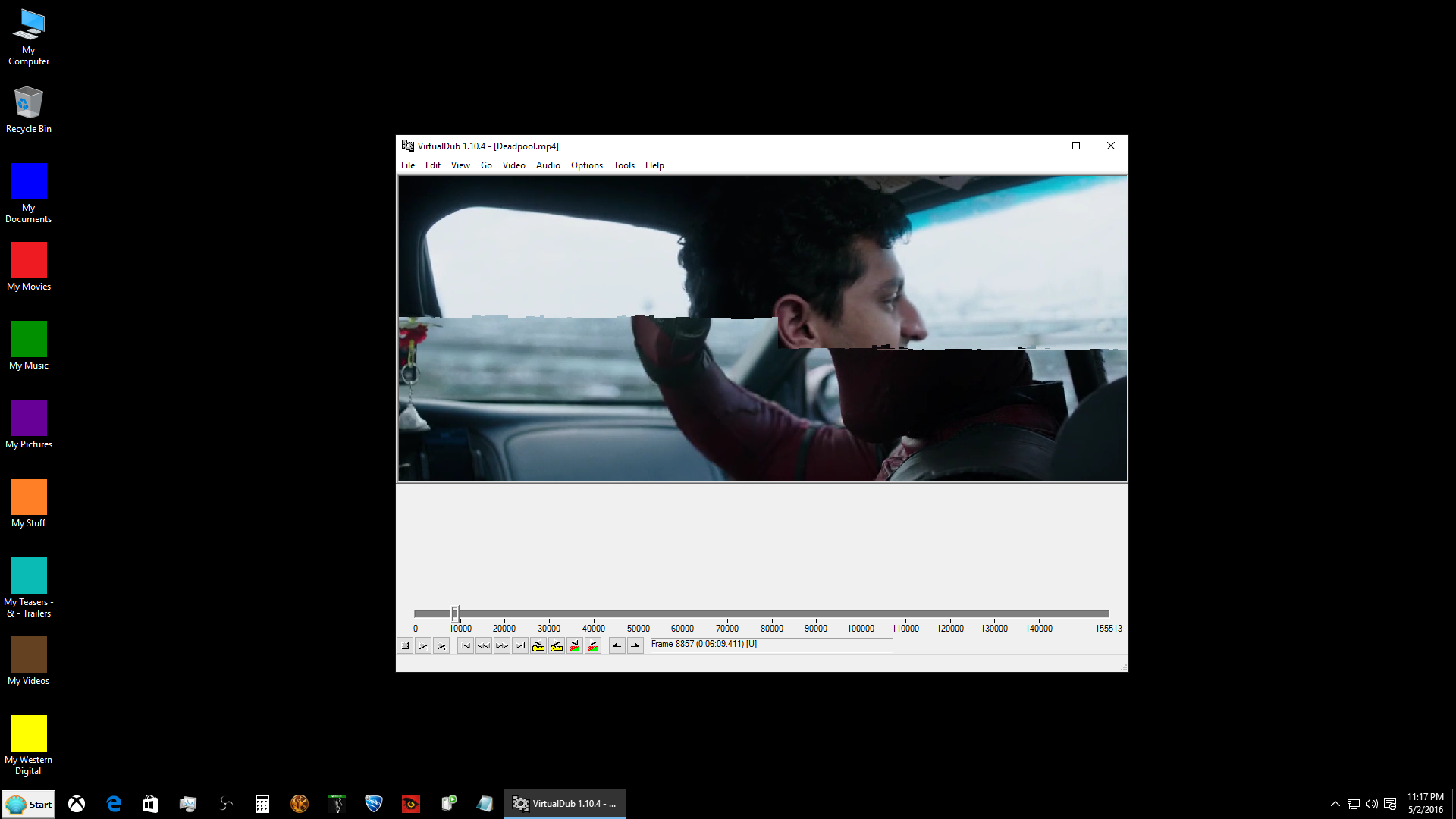Jump to the end of the video
Screen dimensions: 1456x819
click(520, 646)
